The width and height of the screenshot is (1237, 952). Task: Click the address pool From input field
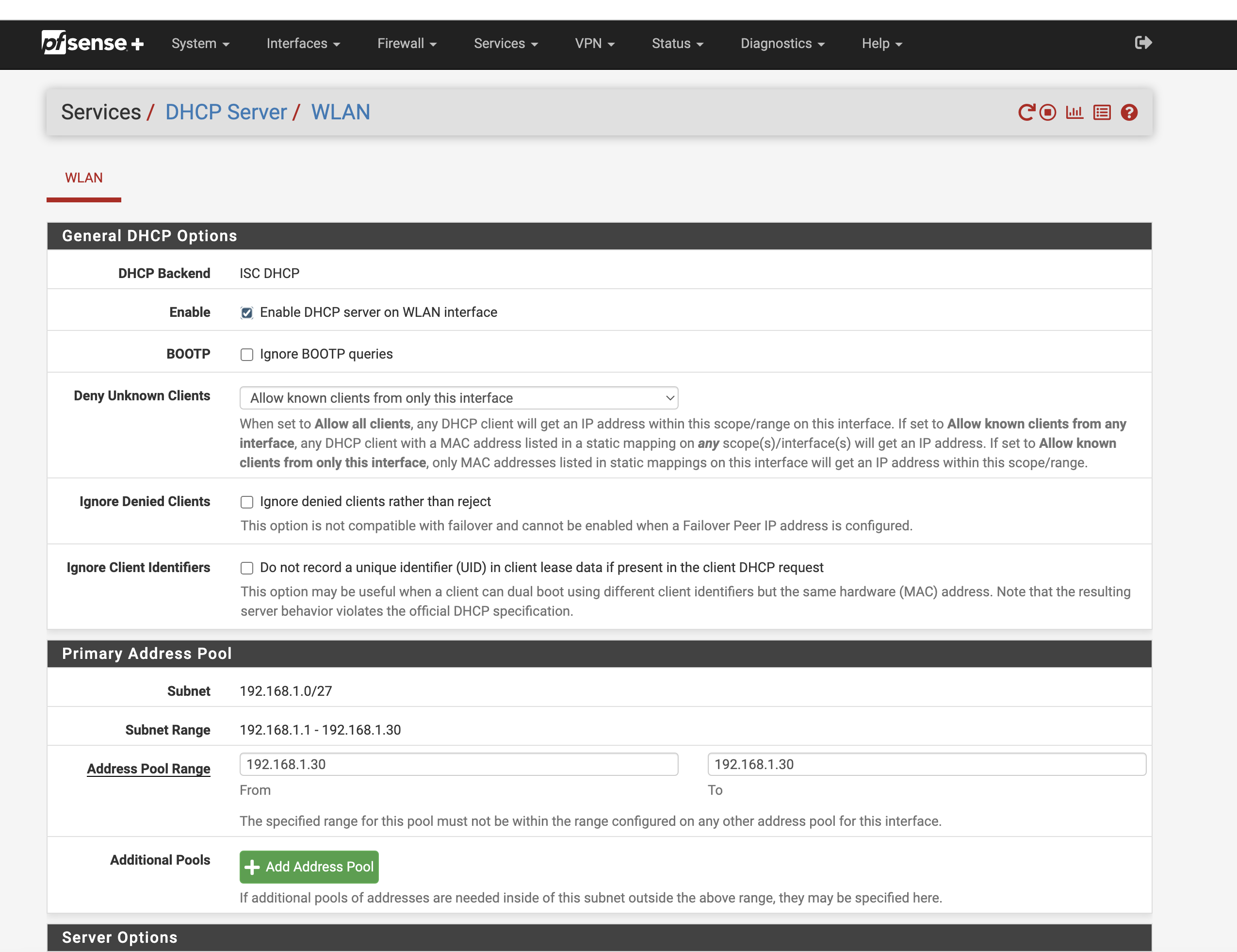pos(459,764)
